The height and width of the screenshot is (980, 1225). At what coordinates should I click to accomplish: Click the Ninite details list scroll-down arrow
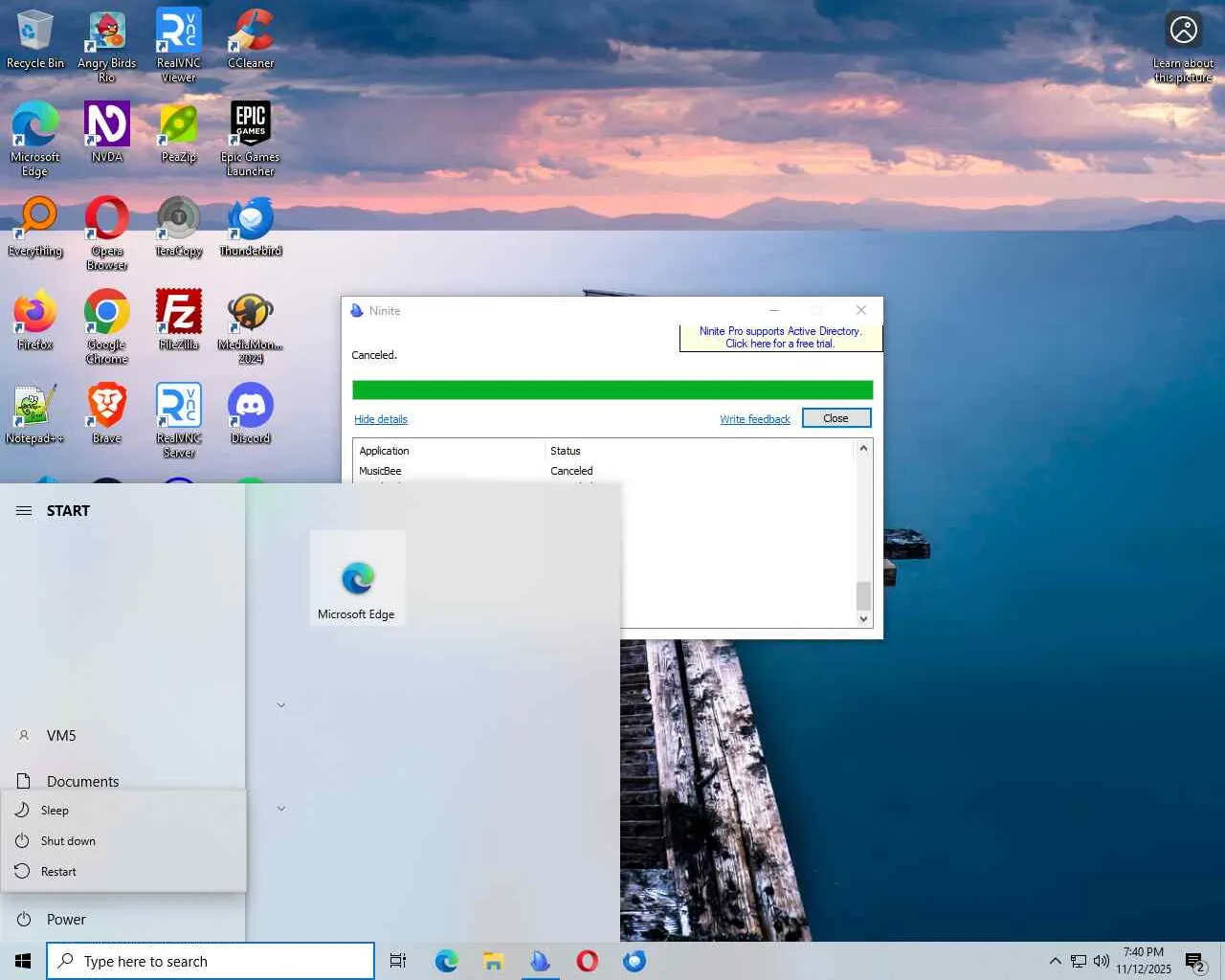coord(863,619)
